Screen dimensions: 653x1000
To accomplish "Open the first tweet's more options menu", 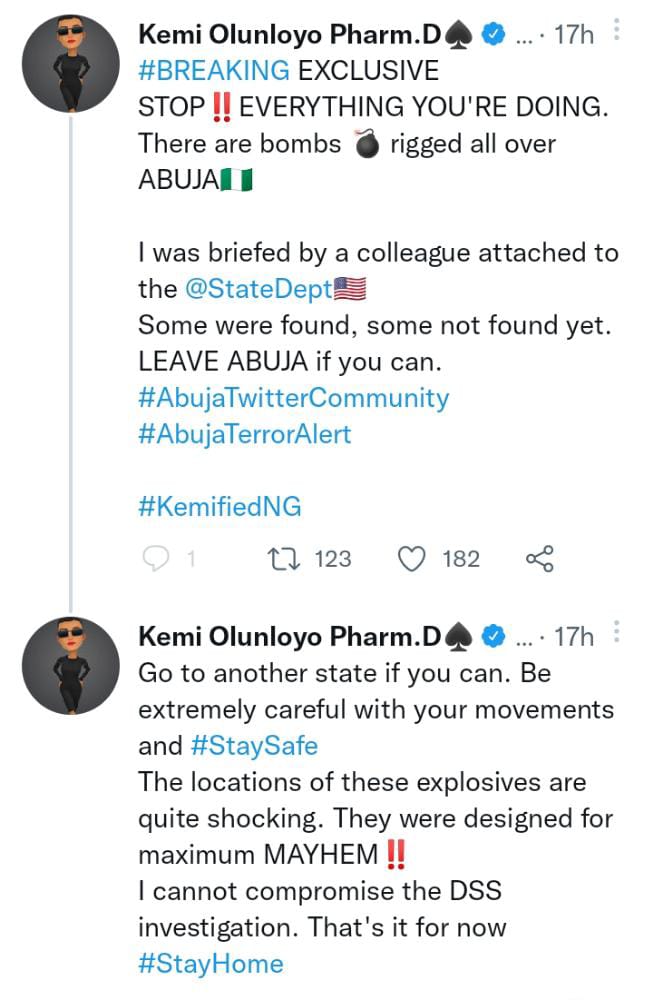I will 616,33.
